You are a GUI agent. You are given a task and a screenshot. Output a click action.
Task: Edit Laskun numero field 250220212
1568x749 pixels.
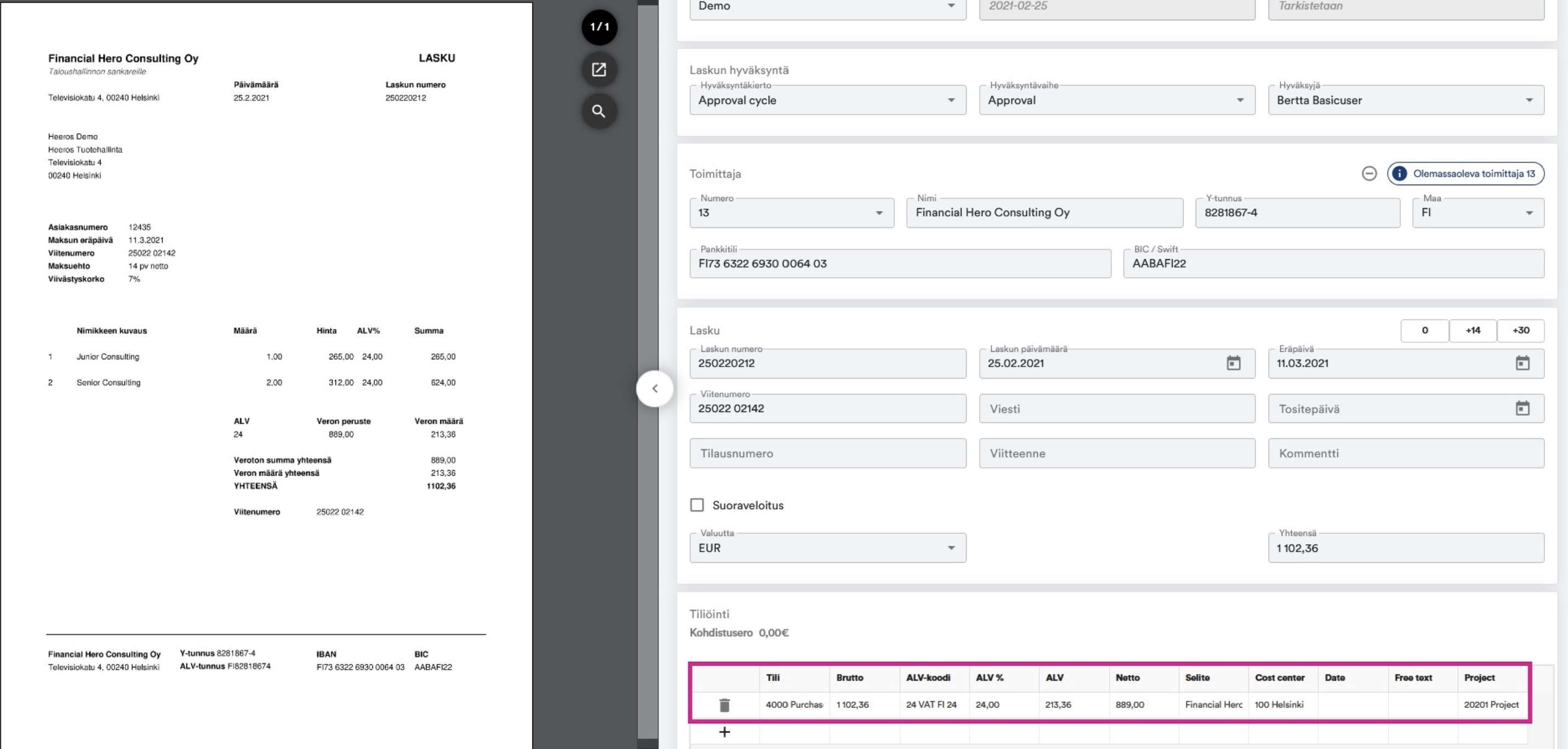[x=827, y=363]
